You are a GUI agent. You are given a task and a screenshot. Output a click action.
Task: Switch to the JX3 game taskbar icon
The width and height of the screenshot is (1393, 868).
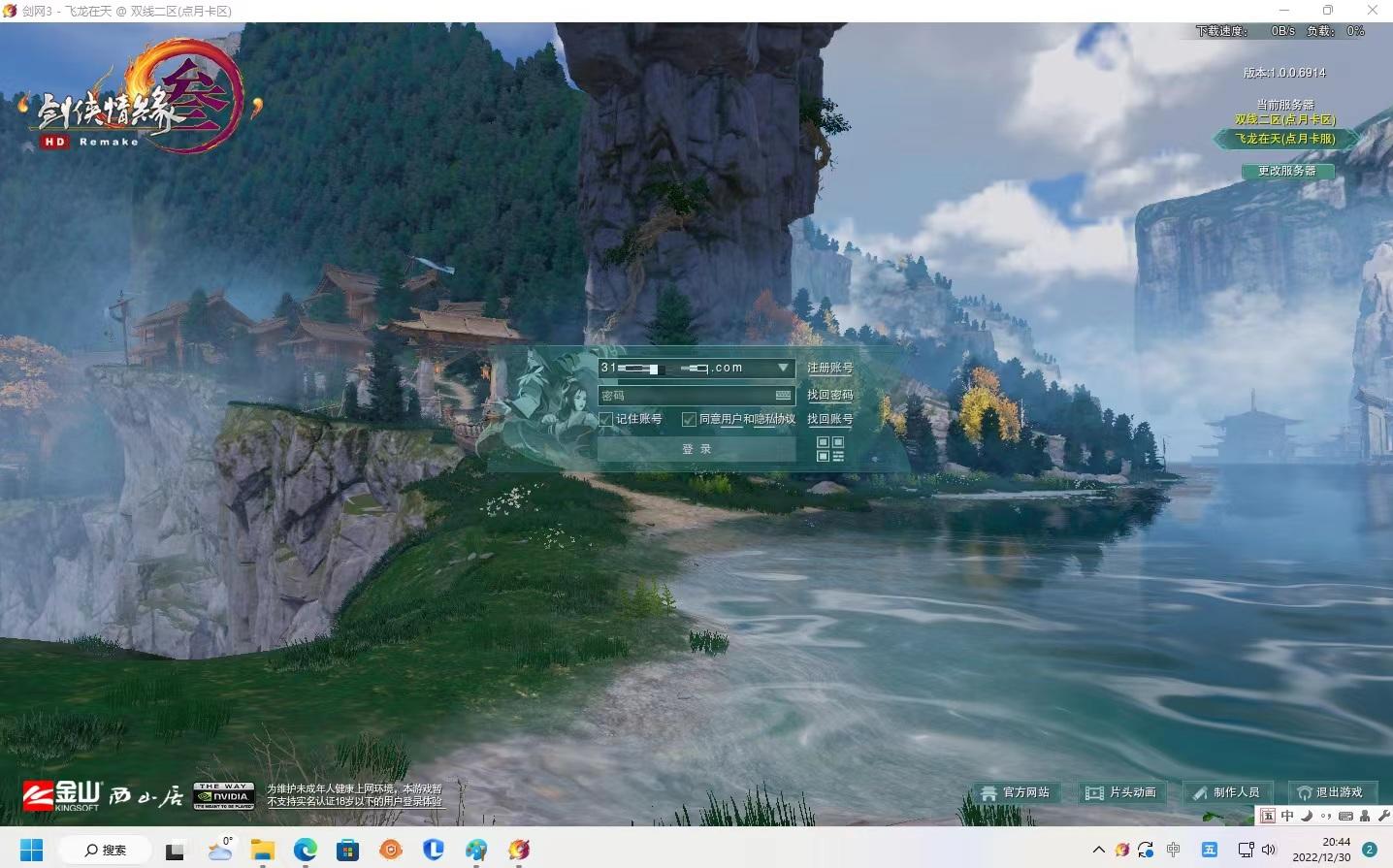(519, 851)
